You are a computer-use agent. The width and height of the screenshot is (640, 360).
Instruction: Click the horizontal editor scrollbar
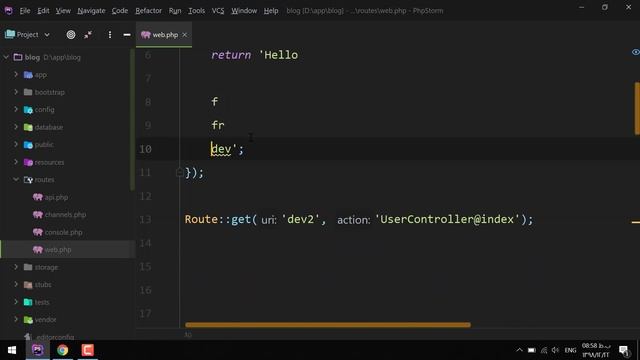[327, 325]
